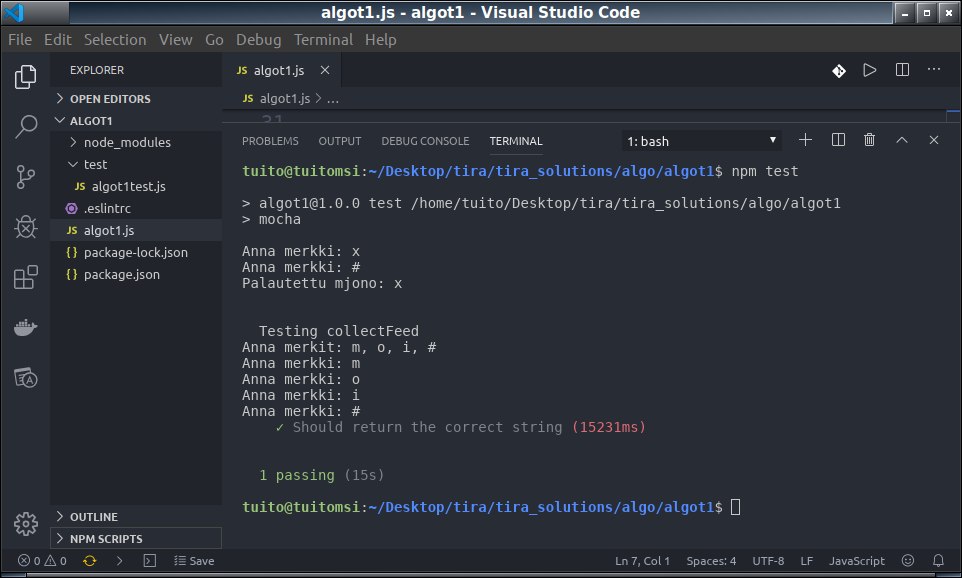Click the Save item in status bar

click(x=194, y=561)
